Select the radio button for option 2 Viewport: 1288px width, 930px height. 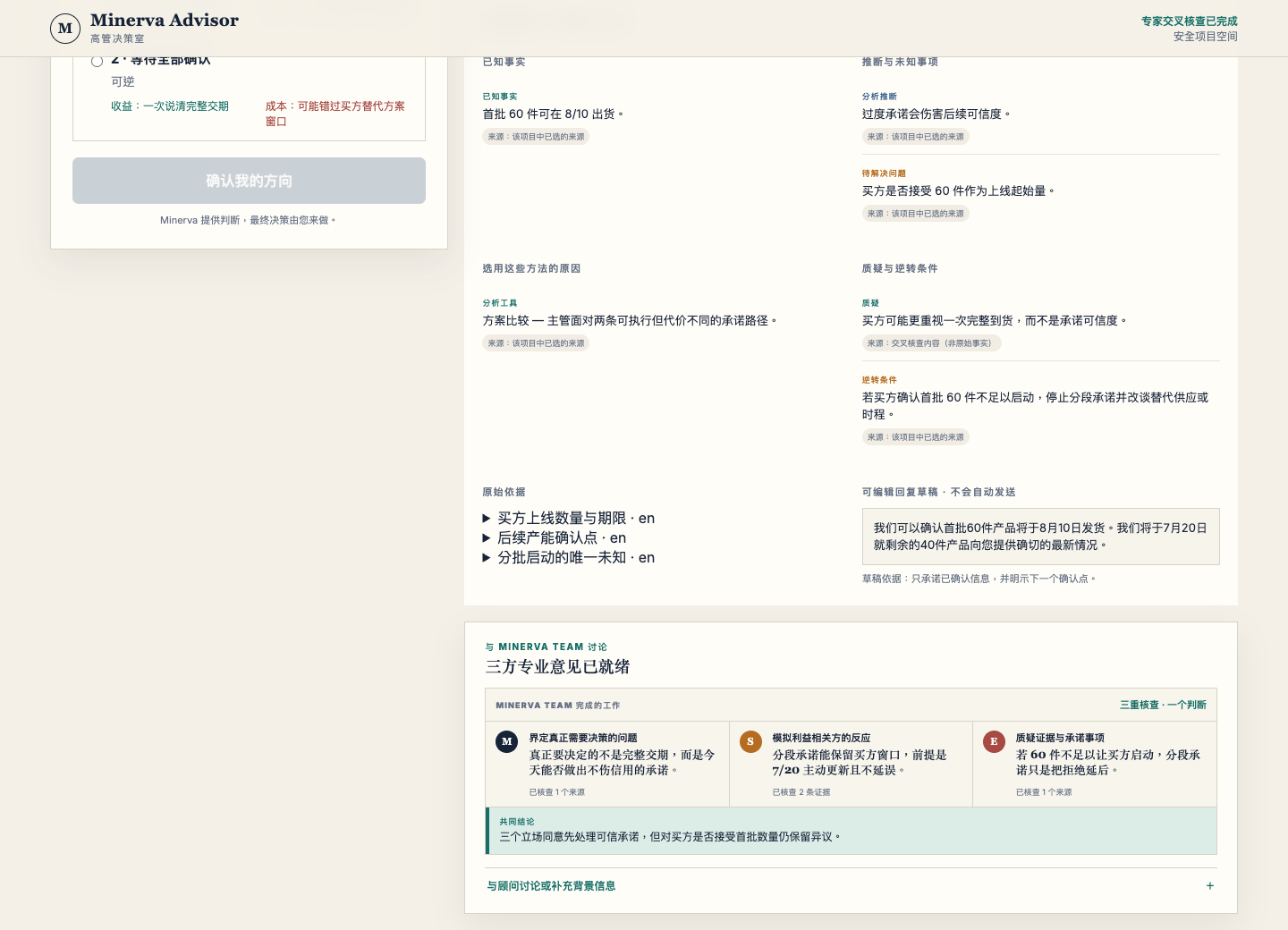tap(97, 61)
